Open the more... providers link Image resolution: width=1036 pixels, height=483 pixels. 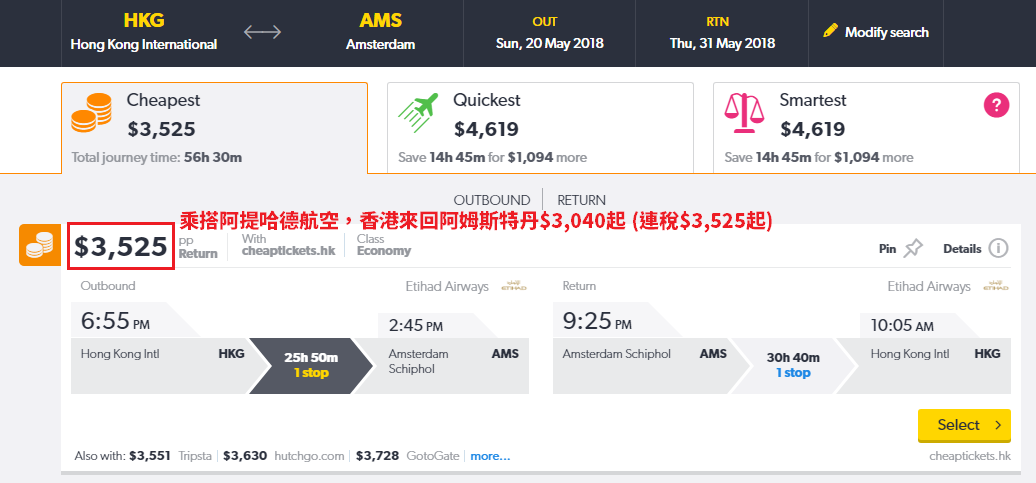[x=490, y=456]
